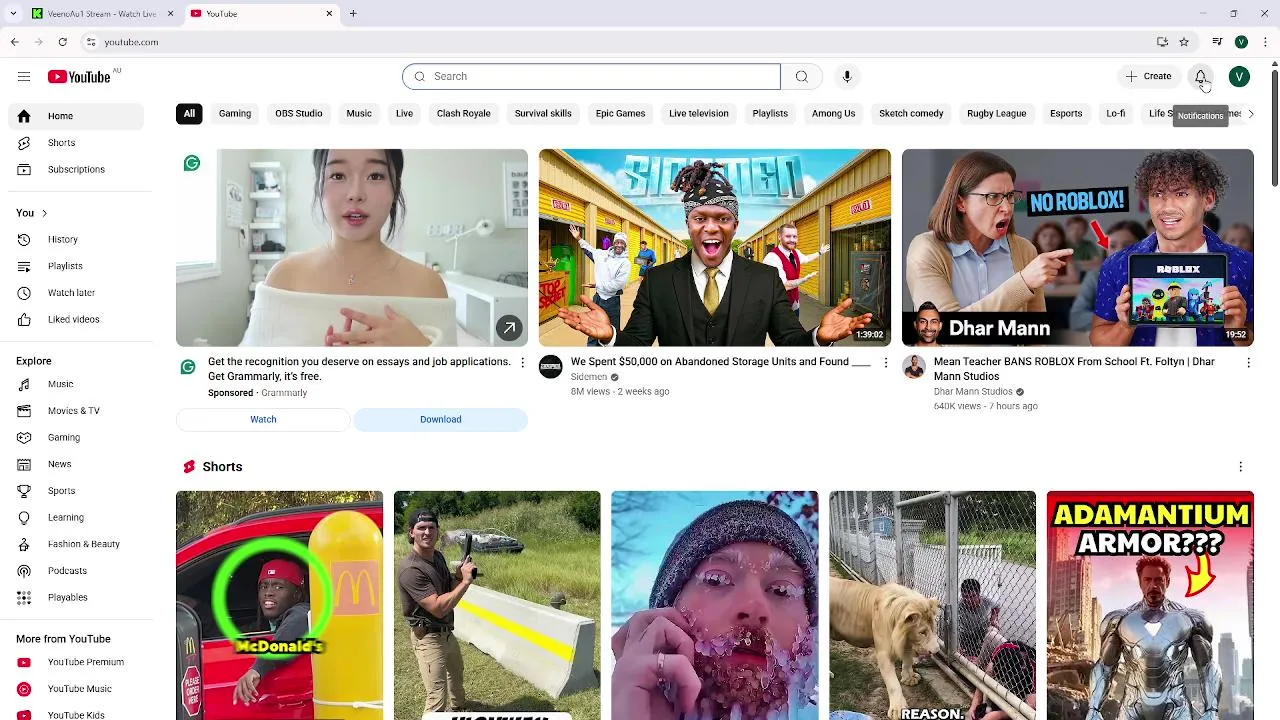
Task: Select the Music filter chip
Action: [x=359, y=114]
